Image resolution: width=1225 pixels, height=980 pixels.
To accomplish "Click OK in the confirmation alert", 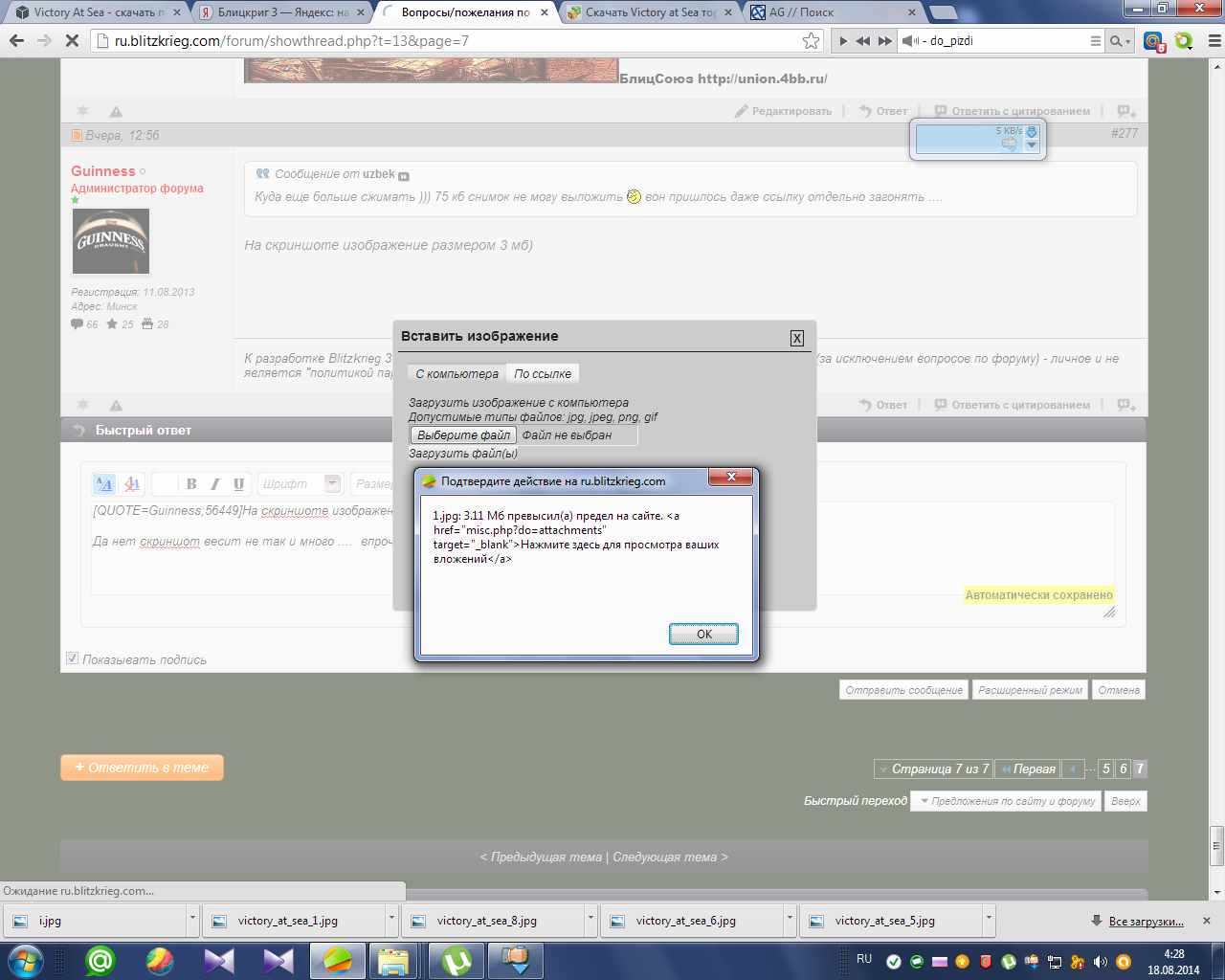I will point(703,634).
